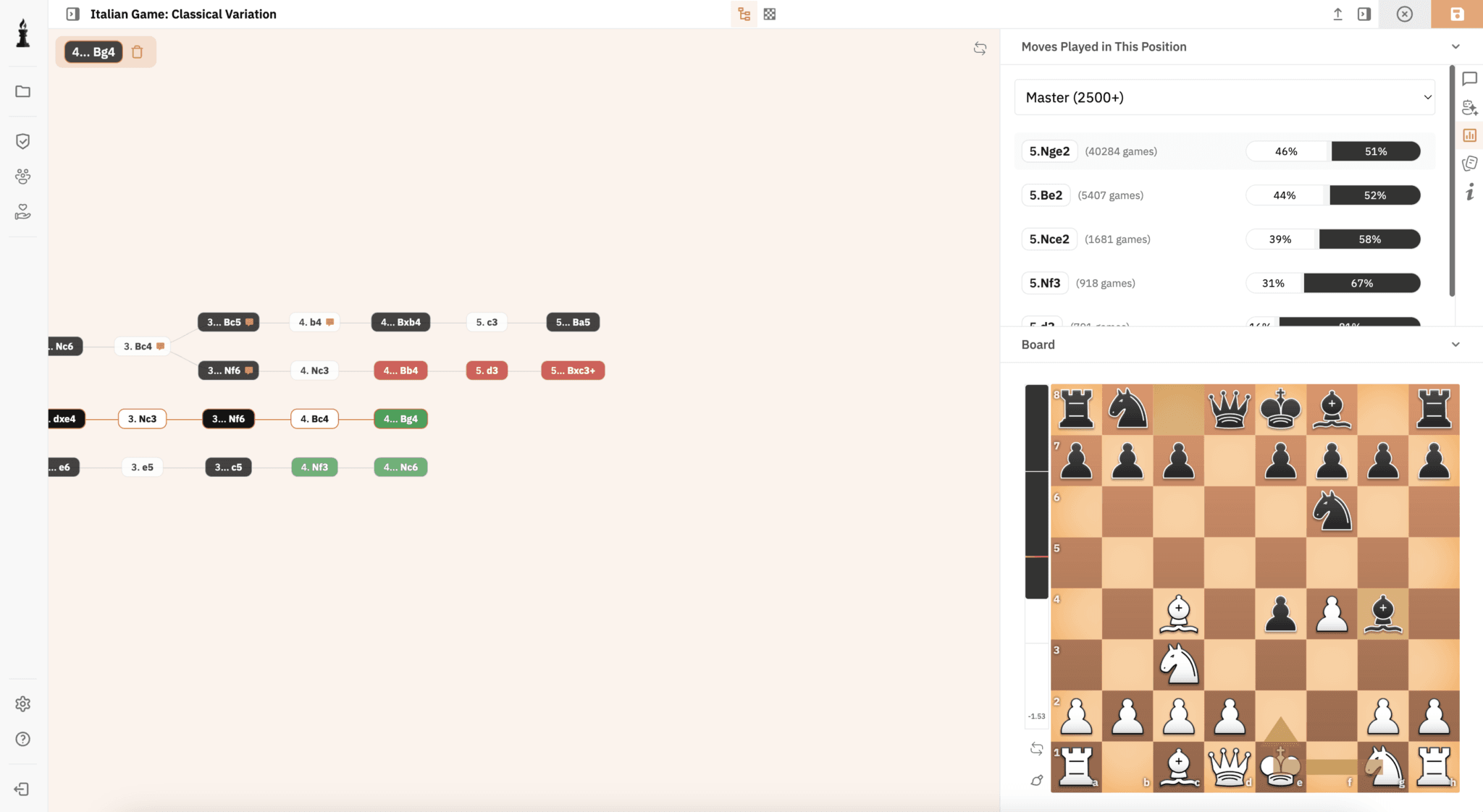The height and width of the screenshot is (812, 1483).
Task: Select move 5.Nce2 from list
Action: click(x=1049, y=240)
